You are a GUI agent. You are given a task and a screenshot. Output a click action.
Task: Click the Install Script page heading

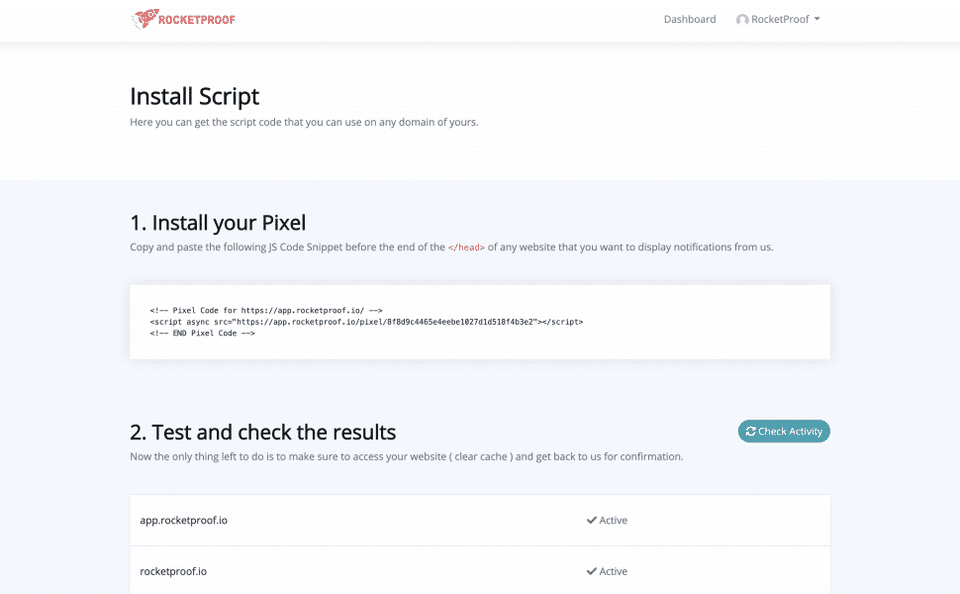pyautogui.click(x=194, y=96)
